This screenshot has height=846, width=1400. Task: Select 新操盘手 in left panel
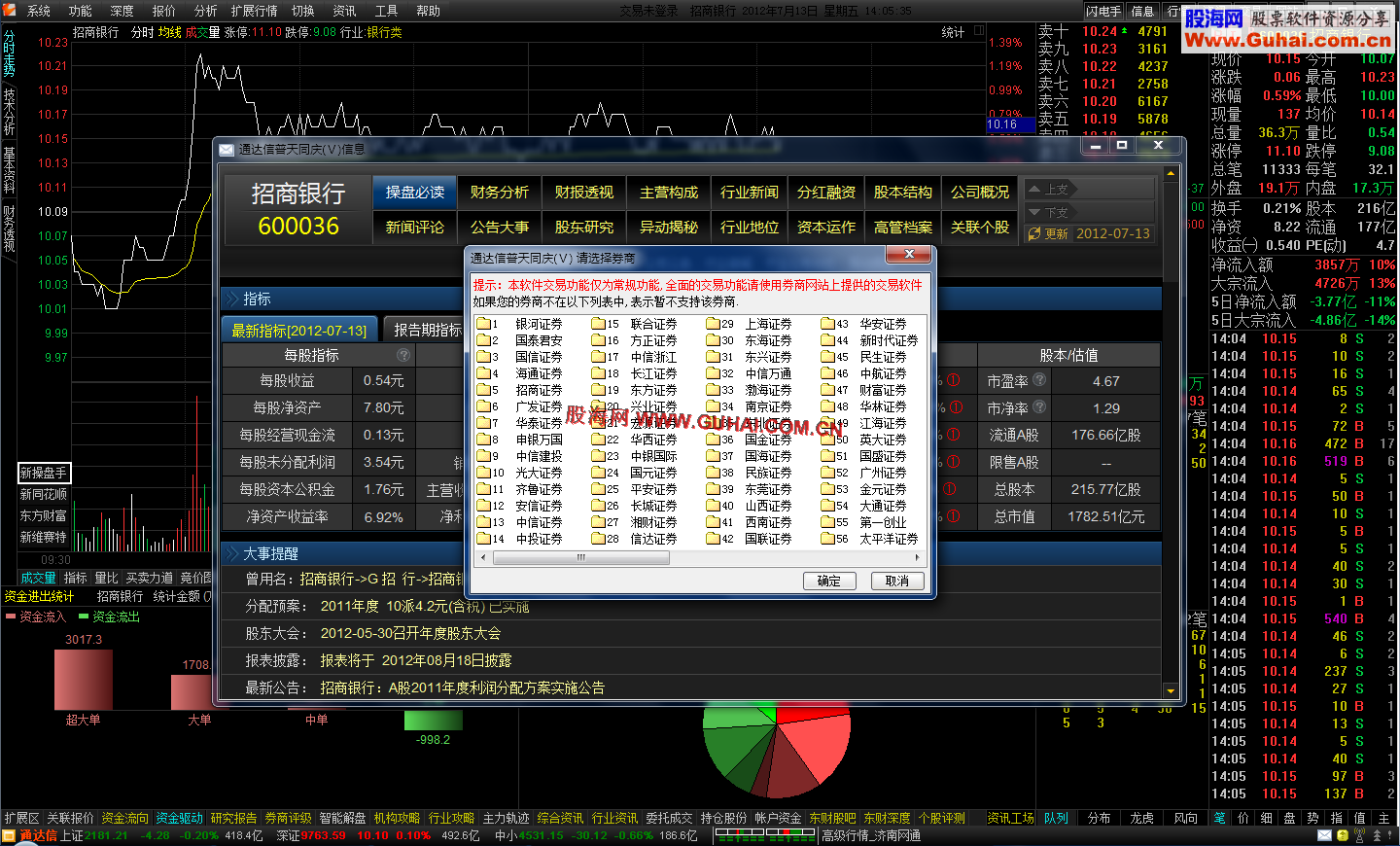point(44,473)
